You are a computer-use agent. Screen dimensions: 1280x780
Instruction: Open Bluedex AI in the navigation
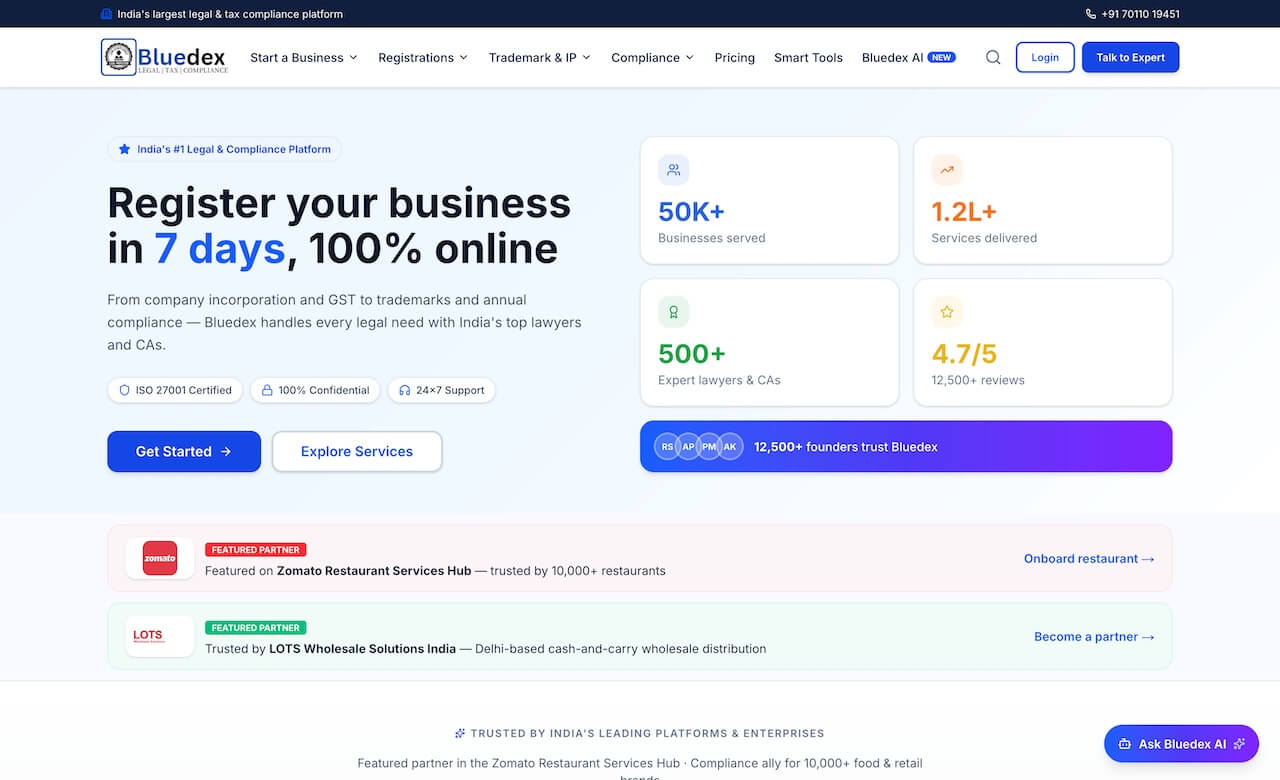click(x=909, y=57)
